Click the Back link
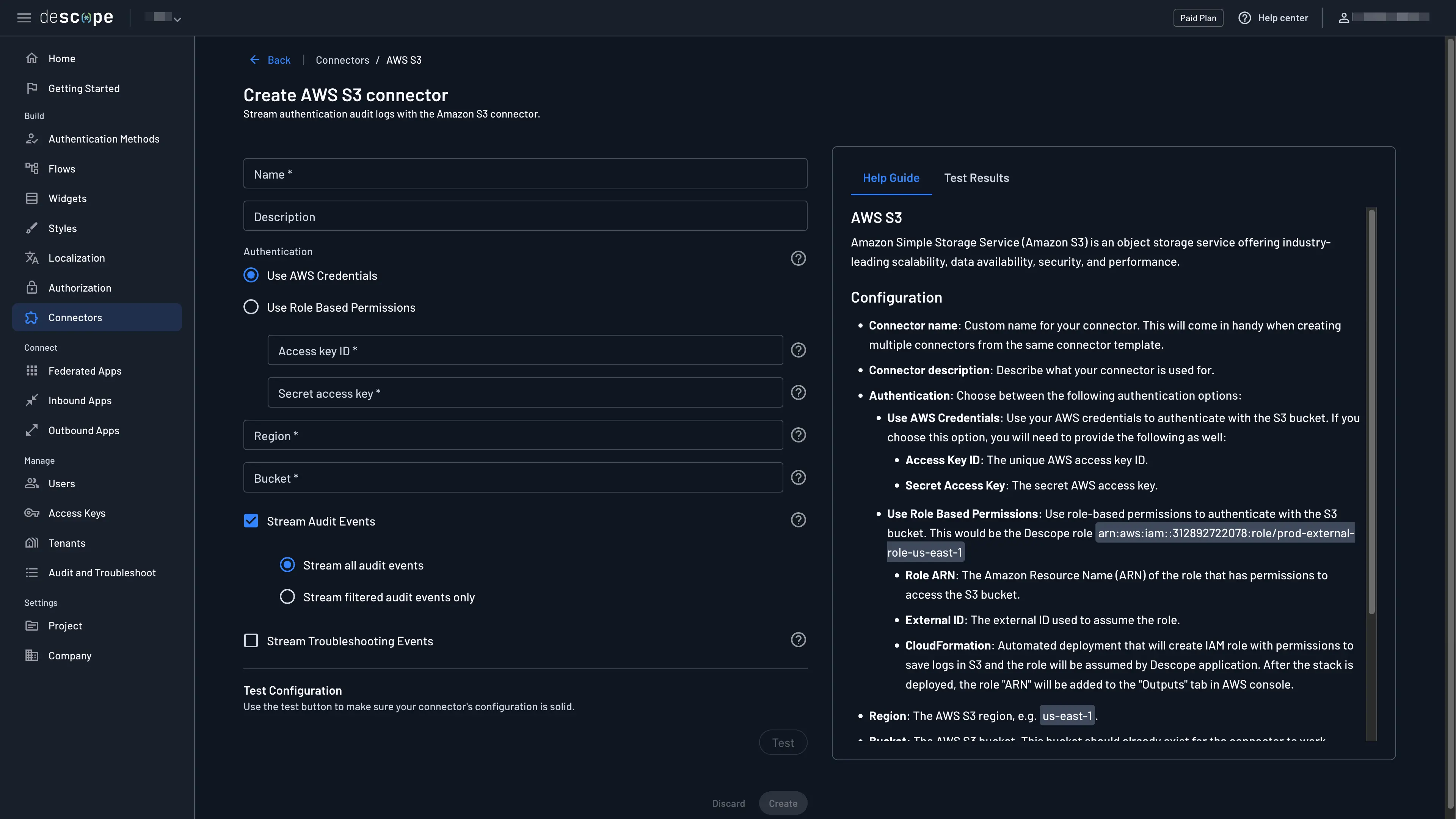Viewport: 1456px width, 819px height. click(x=270, y=60)
